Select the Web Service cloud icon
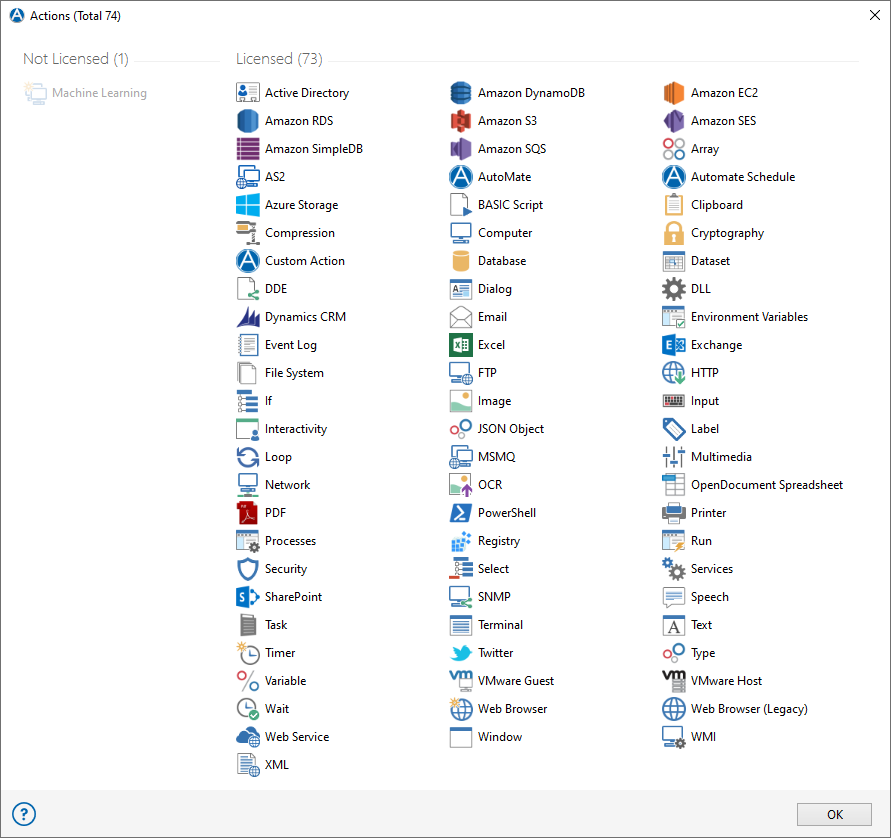This screenshot has height=838, width=891. (x=248, y=736)
